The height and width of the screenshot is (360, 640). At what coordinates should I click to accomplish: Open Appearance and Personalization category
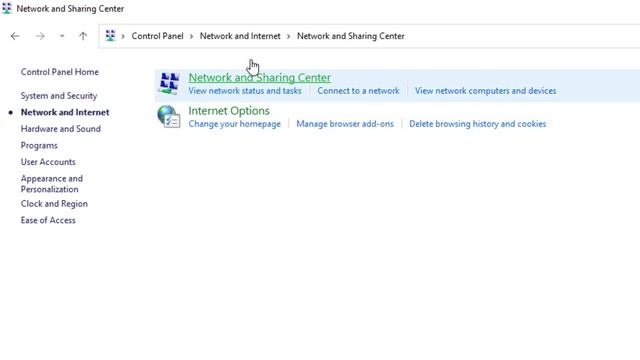51,184
